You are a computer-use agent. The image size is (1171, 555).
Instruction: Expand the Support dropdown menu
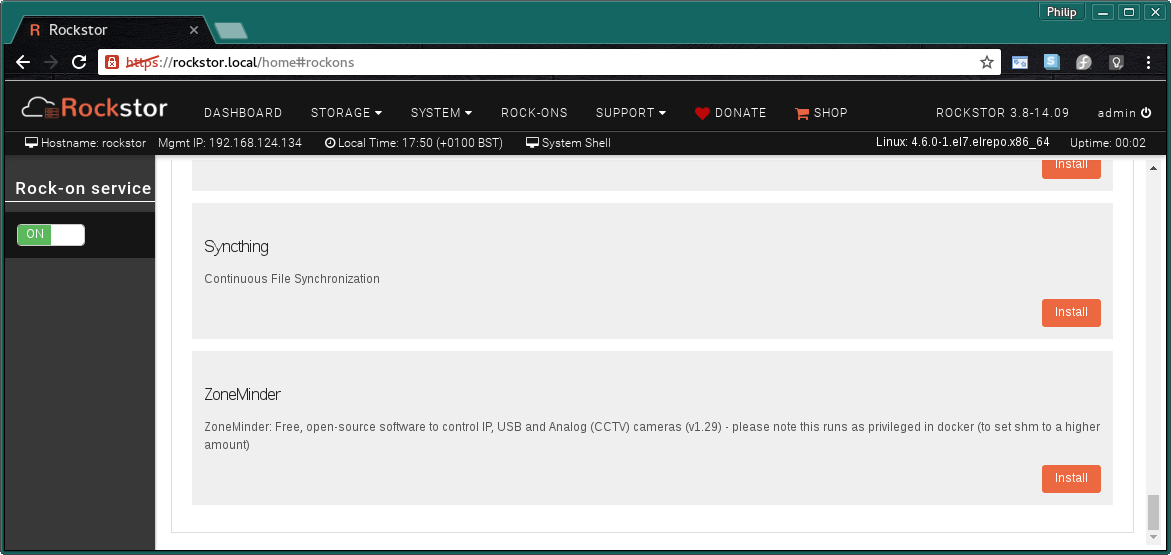click(631, 113)
